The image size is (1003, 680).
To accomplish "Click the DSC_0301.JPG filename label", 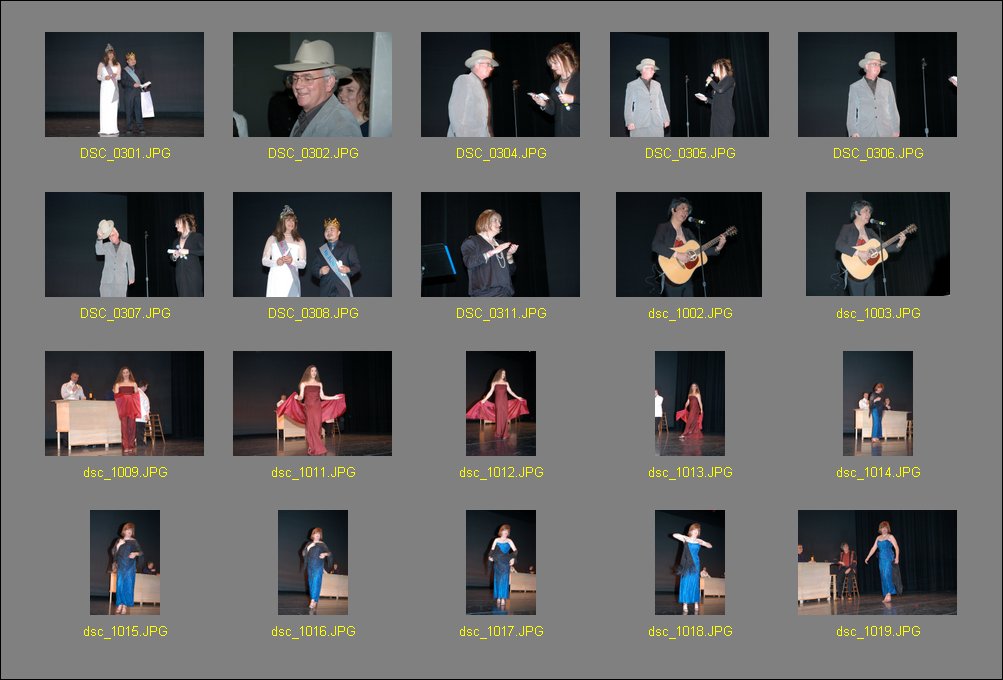I will pyautogui.click(x=125, y=154).
